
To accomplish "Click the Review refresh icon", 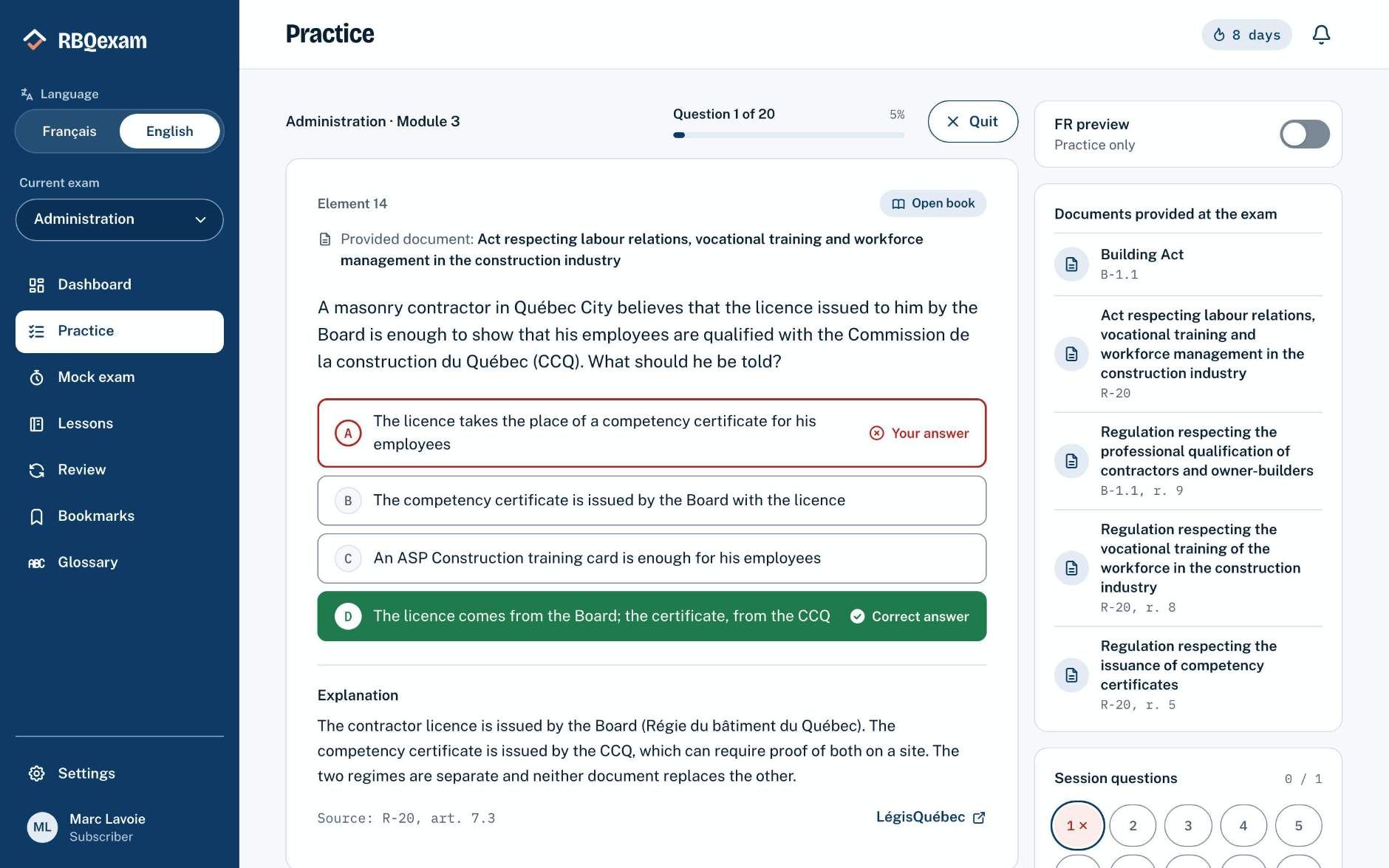I will (x=36, y=470).
